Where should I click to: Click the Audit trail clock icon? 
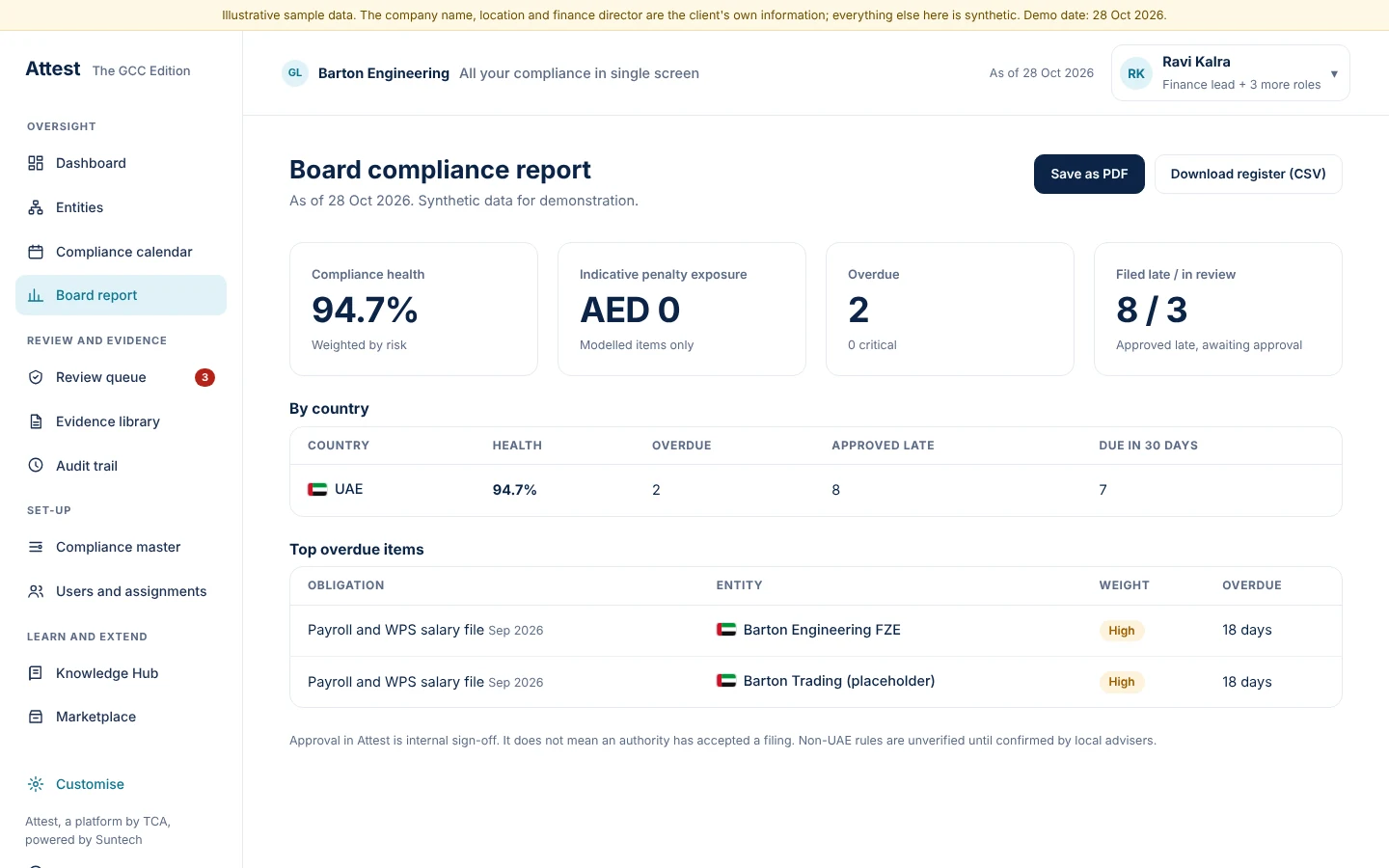tap(36, 465)
